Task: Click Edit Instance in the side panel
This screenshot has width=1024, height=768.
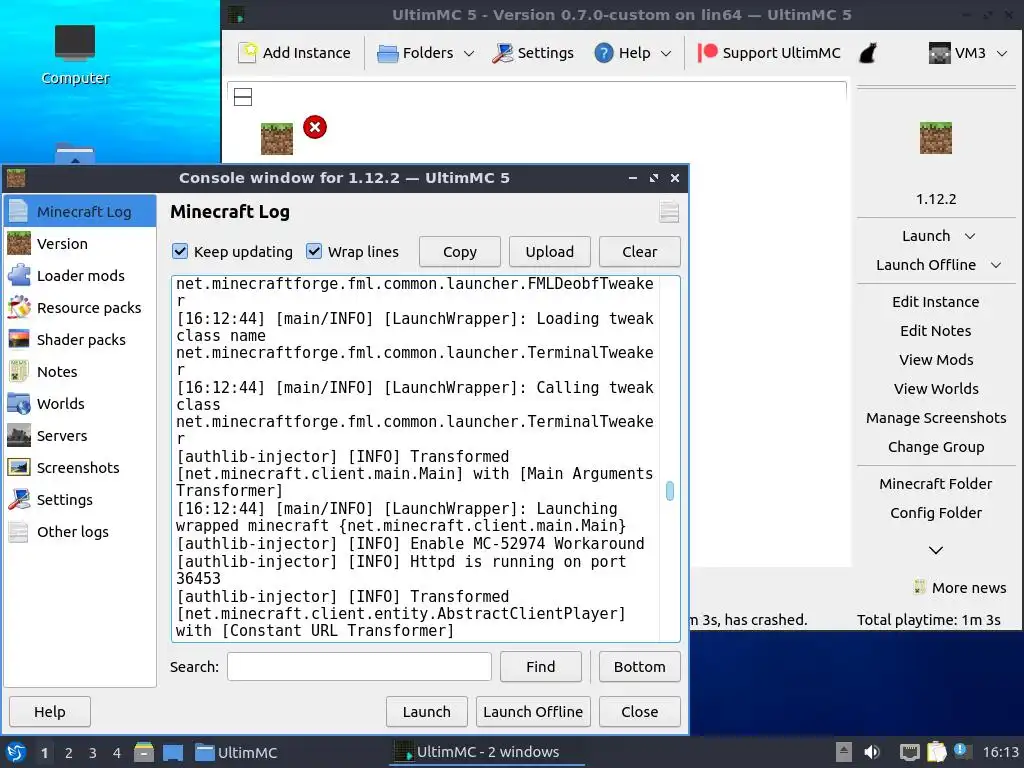Action: tap(936, 302)
